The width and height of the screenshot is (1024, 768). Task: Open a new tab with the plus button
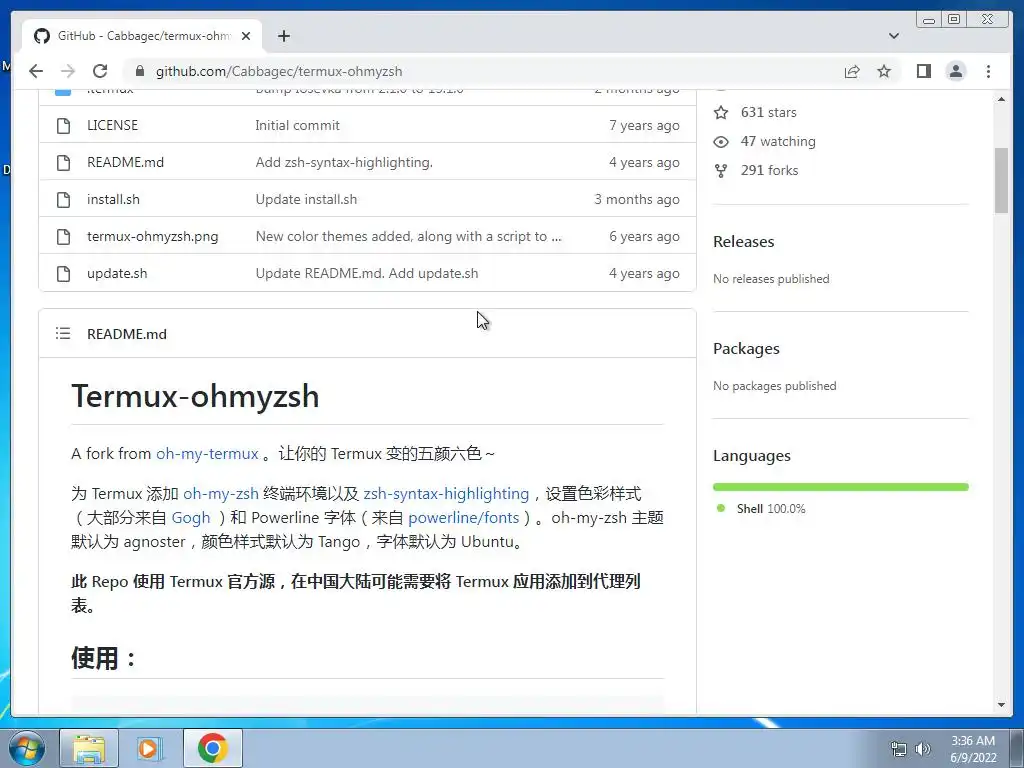[x=283, y=36]
